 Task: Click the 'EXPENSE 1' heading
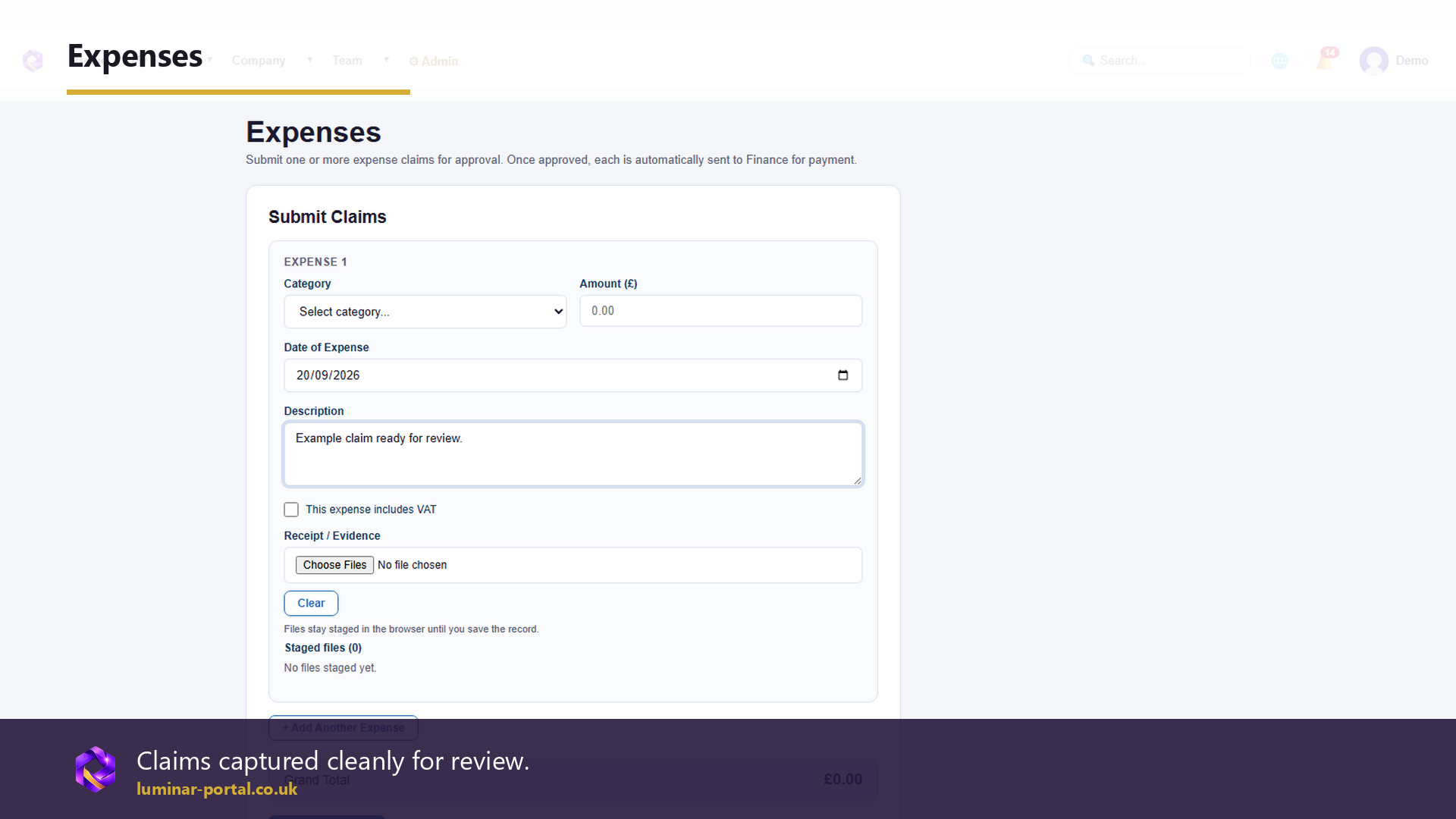(315, 262)
